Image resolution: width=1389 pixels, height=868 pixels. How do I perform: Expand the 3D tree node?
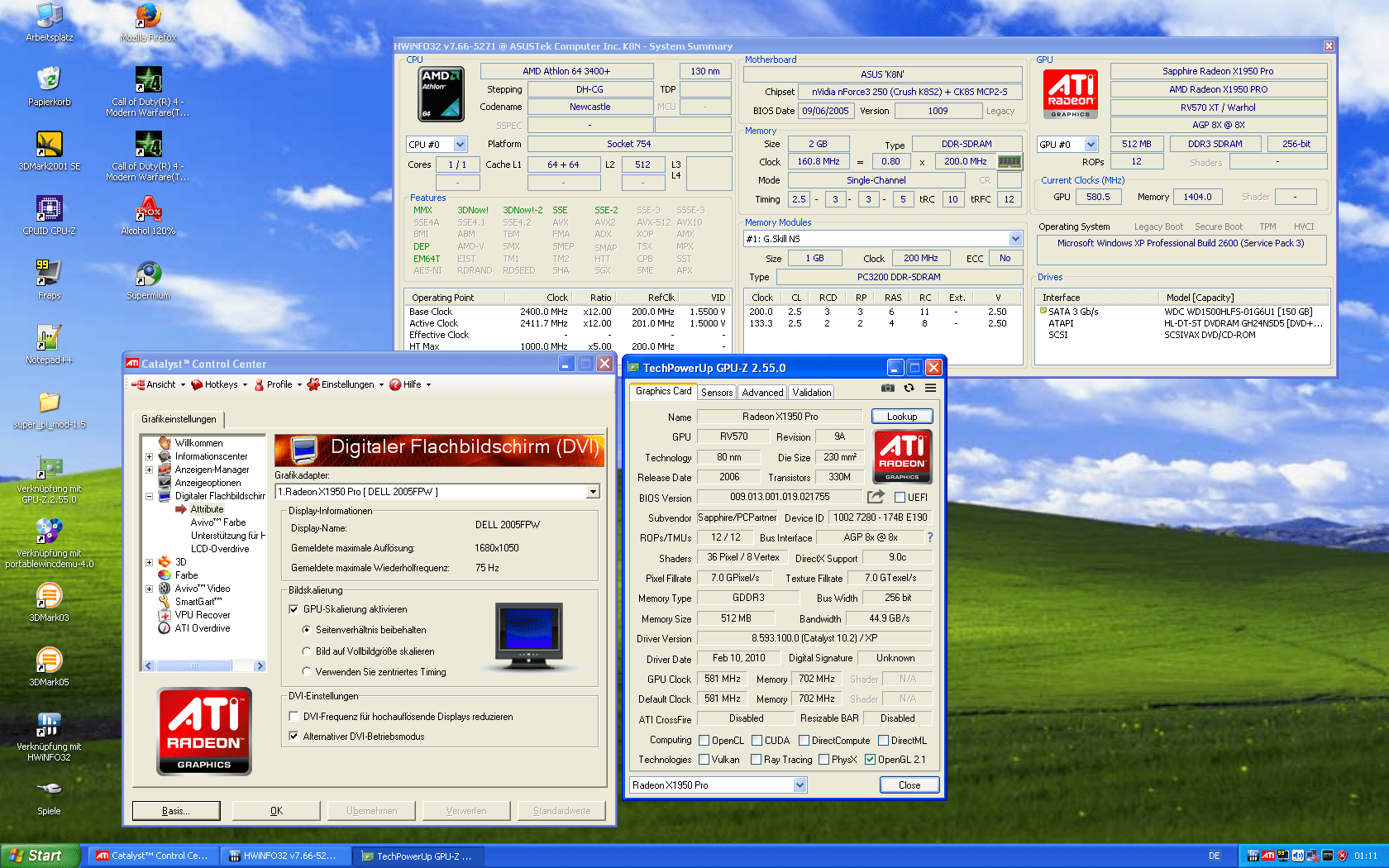click(150, 562)
